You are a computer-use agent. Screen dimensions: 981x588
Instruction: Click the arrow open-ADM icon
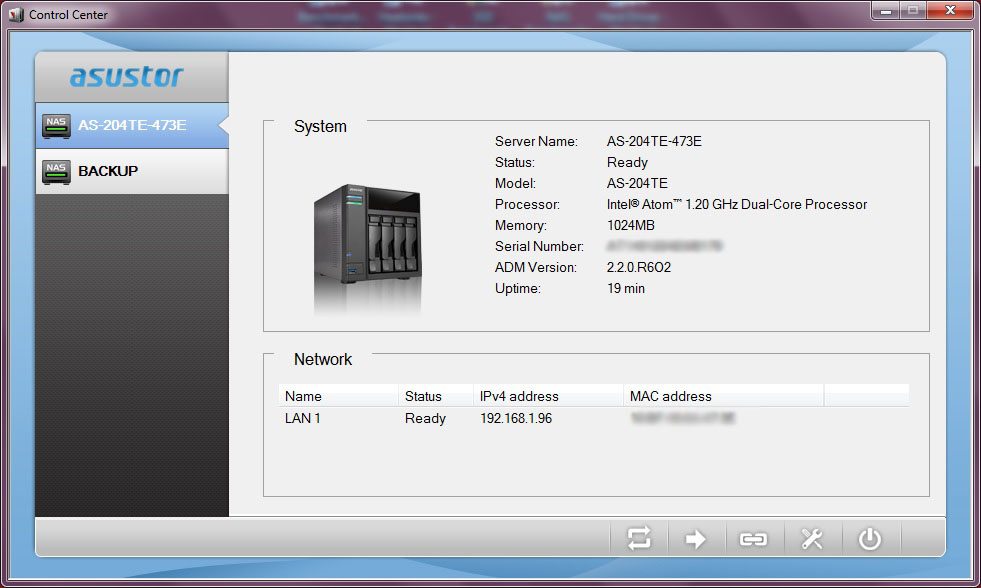click(695, 539)
